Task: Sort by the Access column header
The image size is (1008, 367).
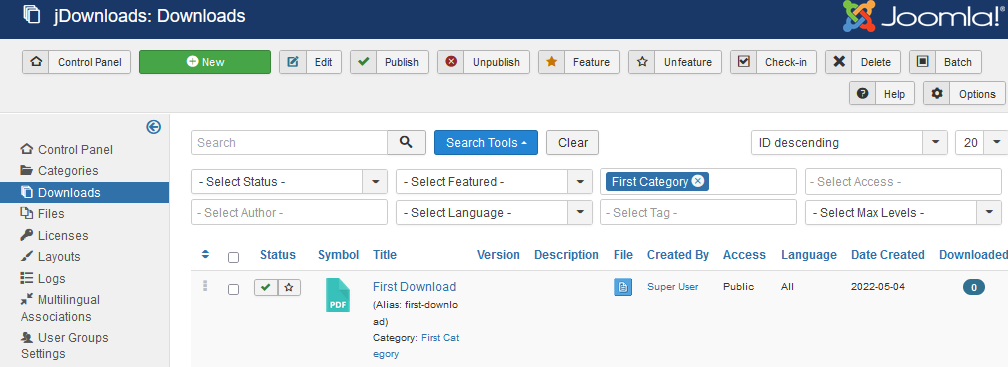Action: (x=744, y=255)
